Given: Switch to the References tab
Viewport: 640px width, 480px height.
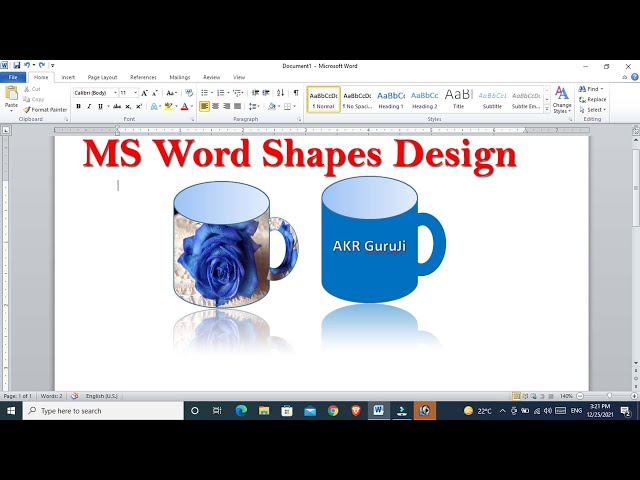Looking at the screenshot, I should coord(143,77).
